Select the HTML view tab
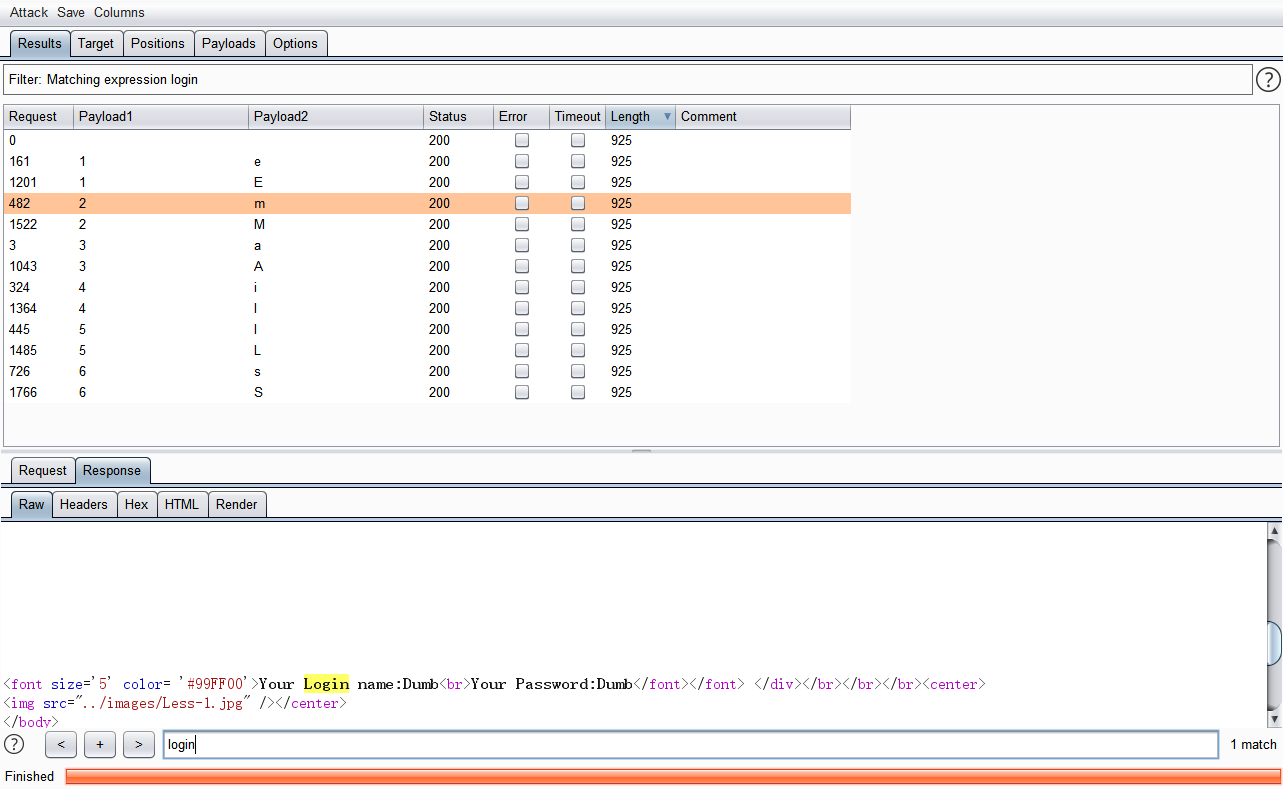1283x789 pixels. point(182,504)
